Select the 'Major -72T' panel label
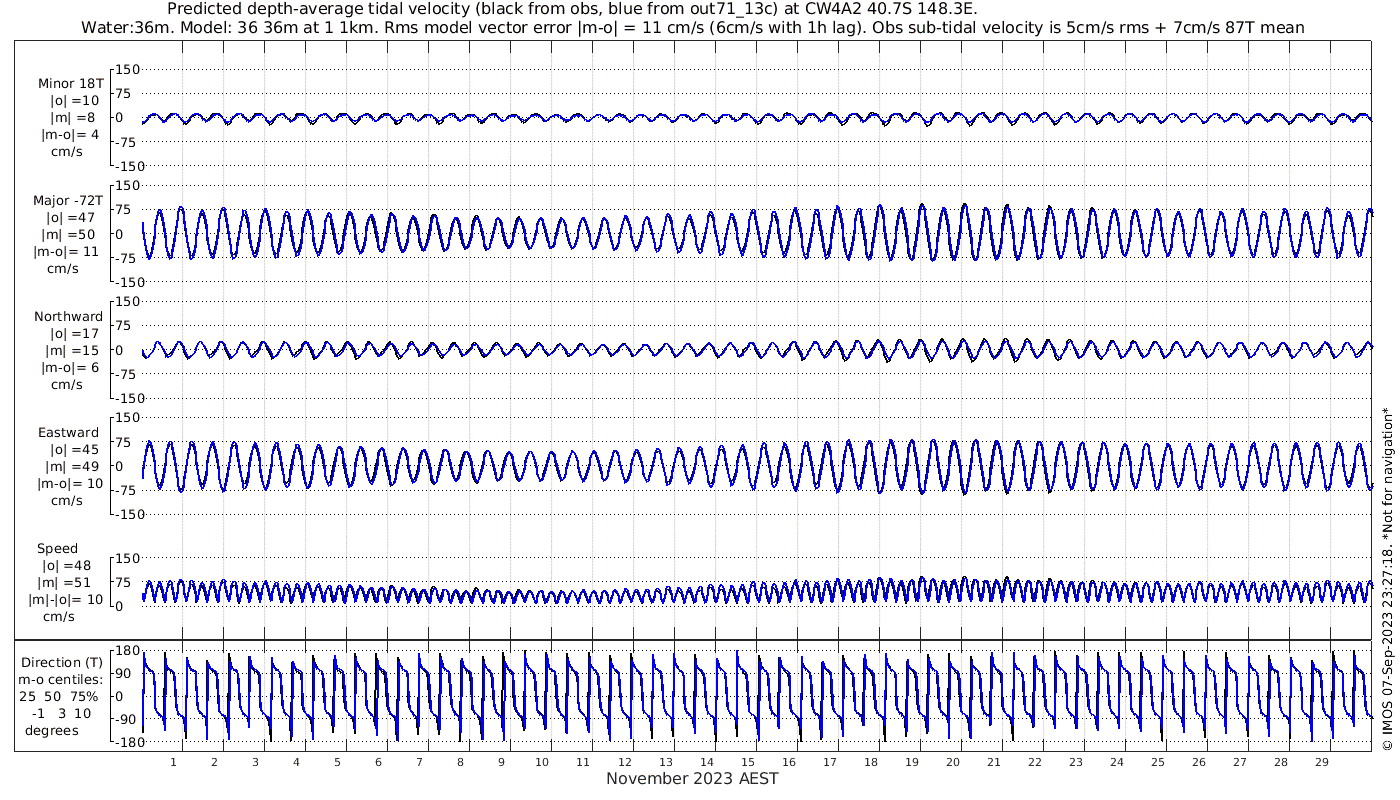The width and height of the screenshot is (1400, 800). pos(68,200)
